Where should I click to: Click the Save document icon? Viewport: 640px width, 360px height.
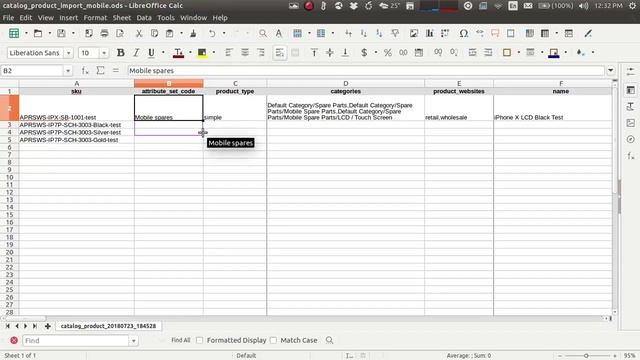pos(61,33)
